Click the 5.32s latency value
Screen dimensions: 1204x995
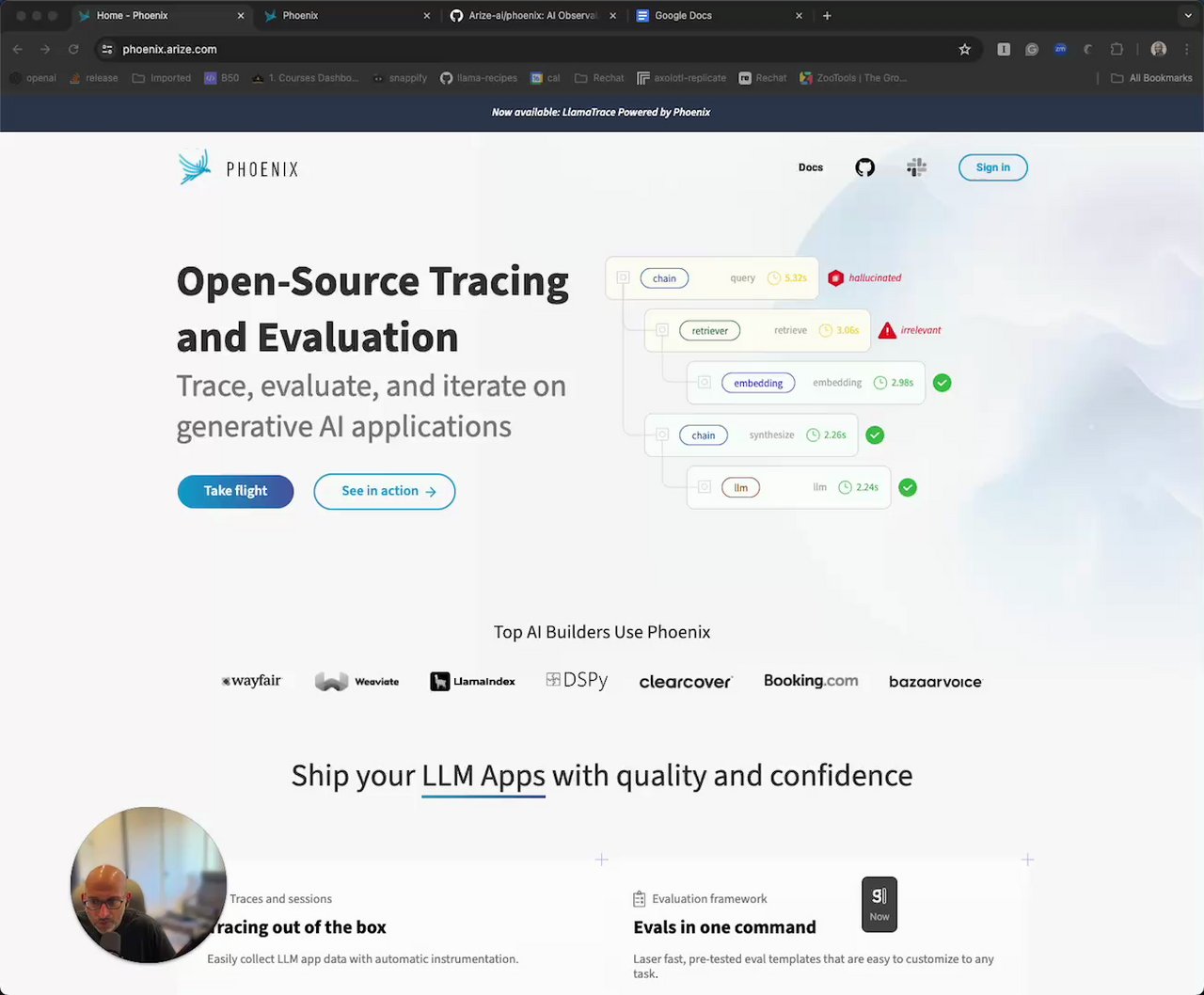(x=796, y=277)
